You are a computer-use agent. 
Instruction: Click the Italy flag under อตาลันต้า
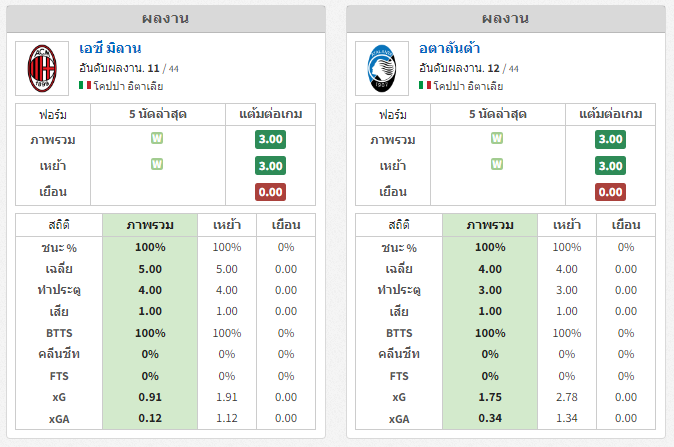point(425,85)
